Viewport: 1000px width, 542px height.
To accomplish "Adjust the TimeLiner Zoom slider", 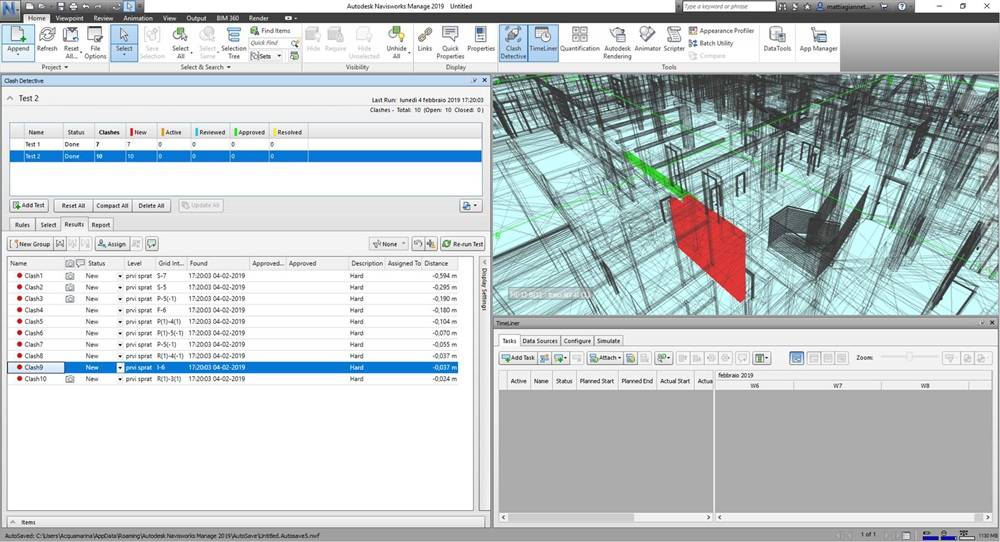I will pyautogui.click(x=909, y=358).
